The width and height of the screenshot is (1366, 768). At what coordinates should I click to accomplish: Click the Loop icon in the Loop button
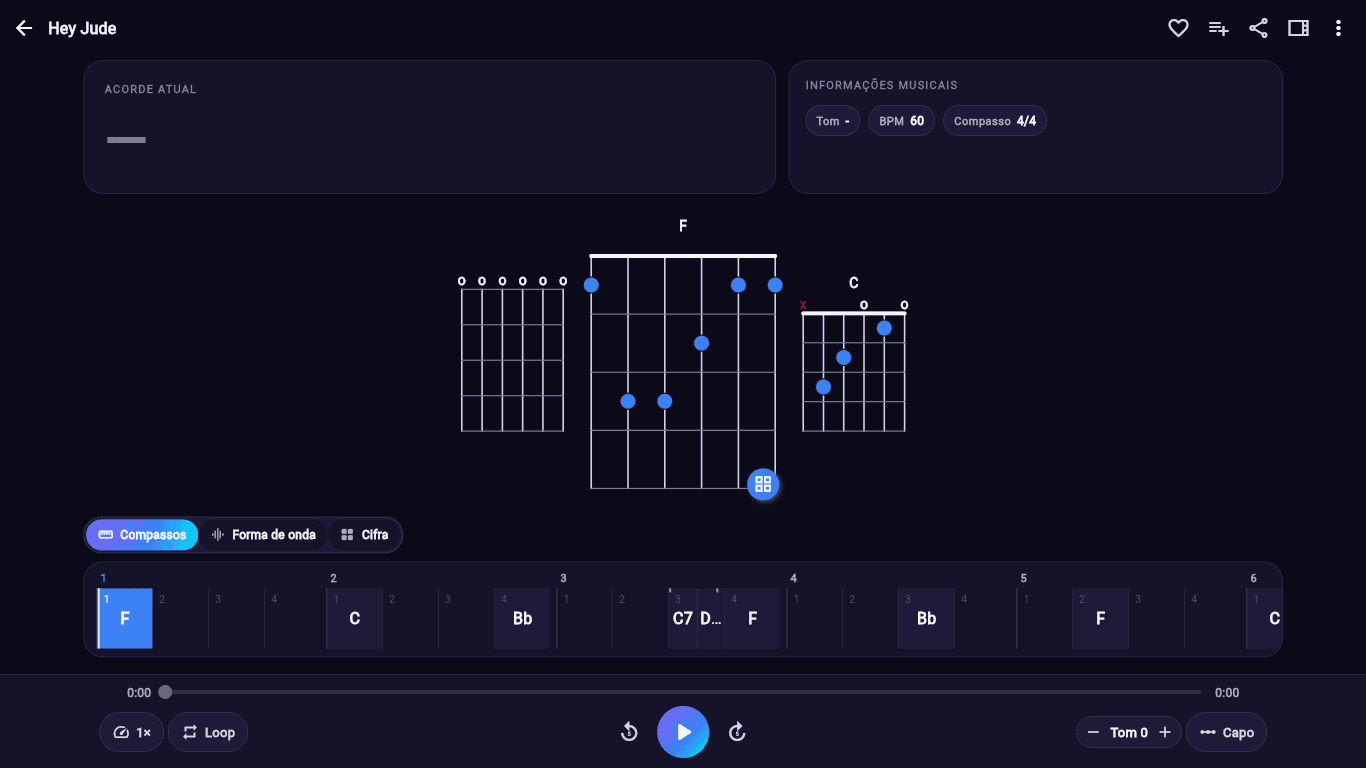pyautogui.click(x=190, y=732)
